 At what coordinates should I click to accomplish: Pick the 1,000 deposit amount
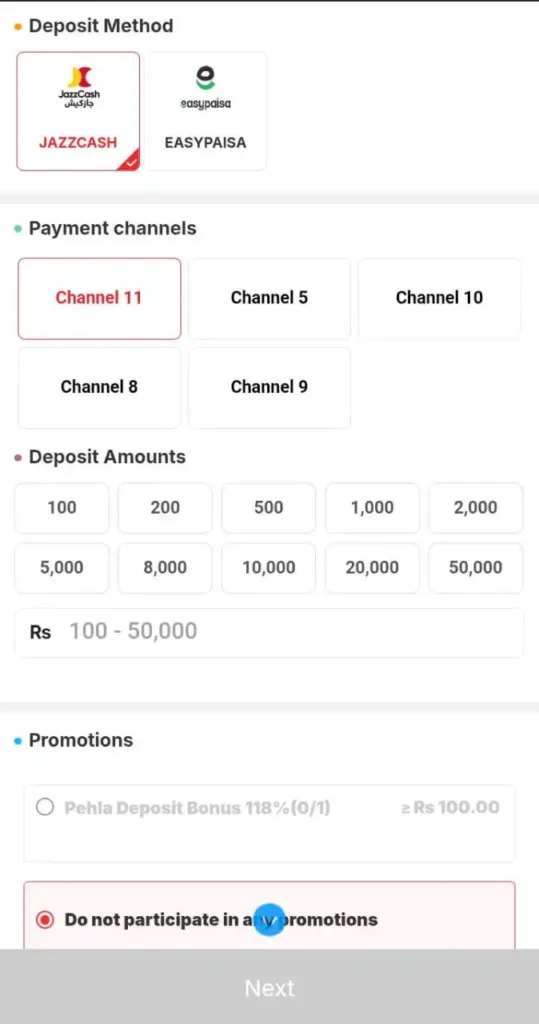(372, 508)
